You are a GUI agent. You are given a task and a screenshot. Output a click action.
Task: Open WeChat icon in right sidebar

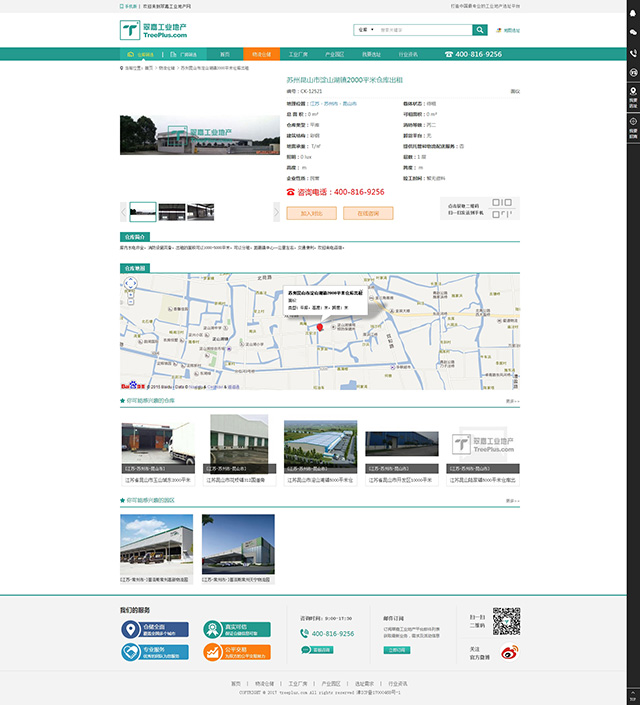coord(633,31)
